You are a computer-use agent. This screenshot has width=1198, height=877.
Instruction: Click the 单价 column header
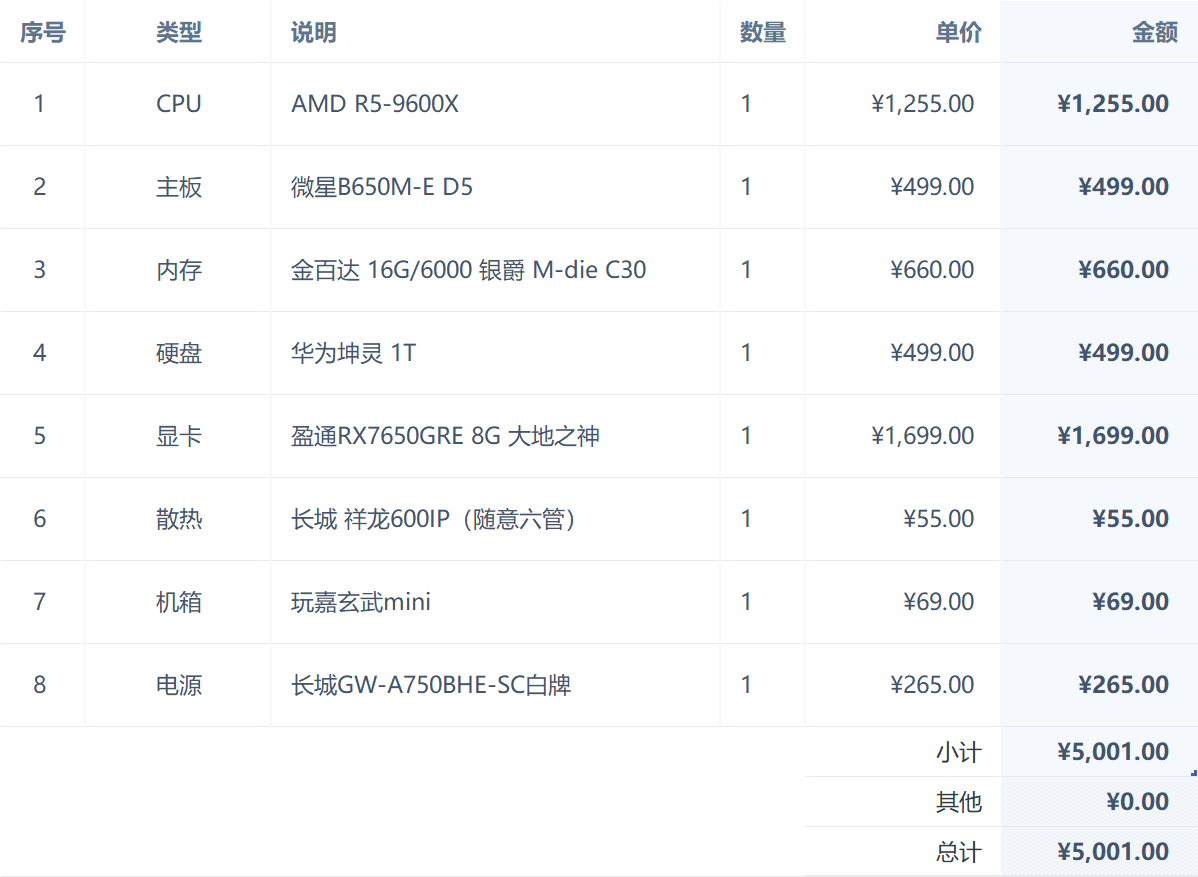click(x=958, y=33)
